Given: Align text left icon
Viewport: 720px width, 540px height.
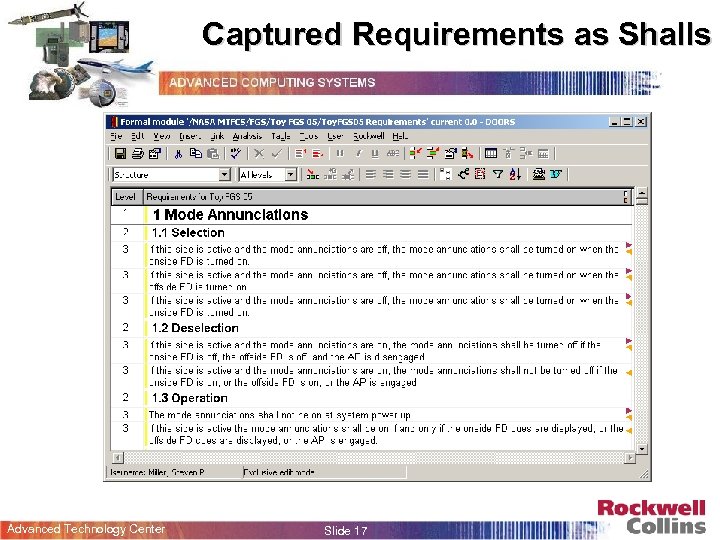Looking at the screenshot, I should tap(371, 174).
